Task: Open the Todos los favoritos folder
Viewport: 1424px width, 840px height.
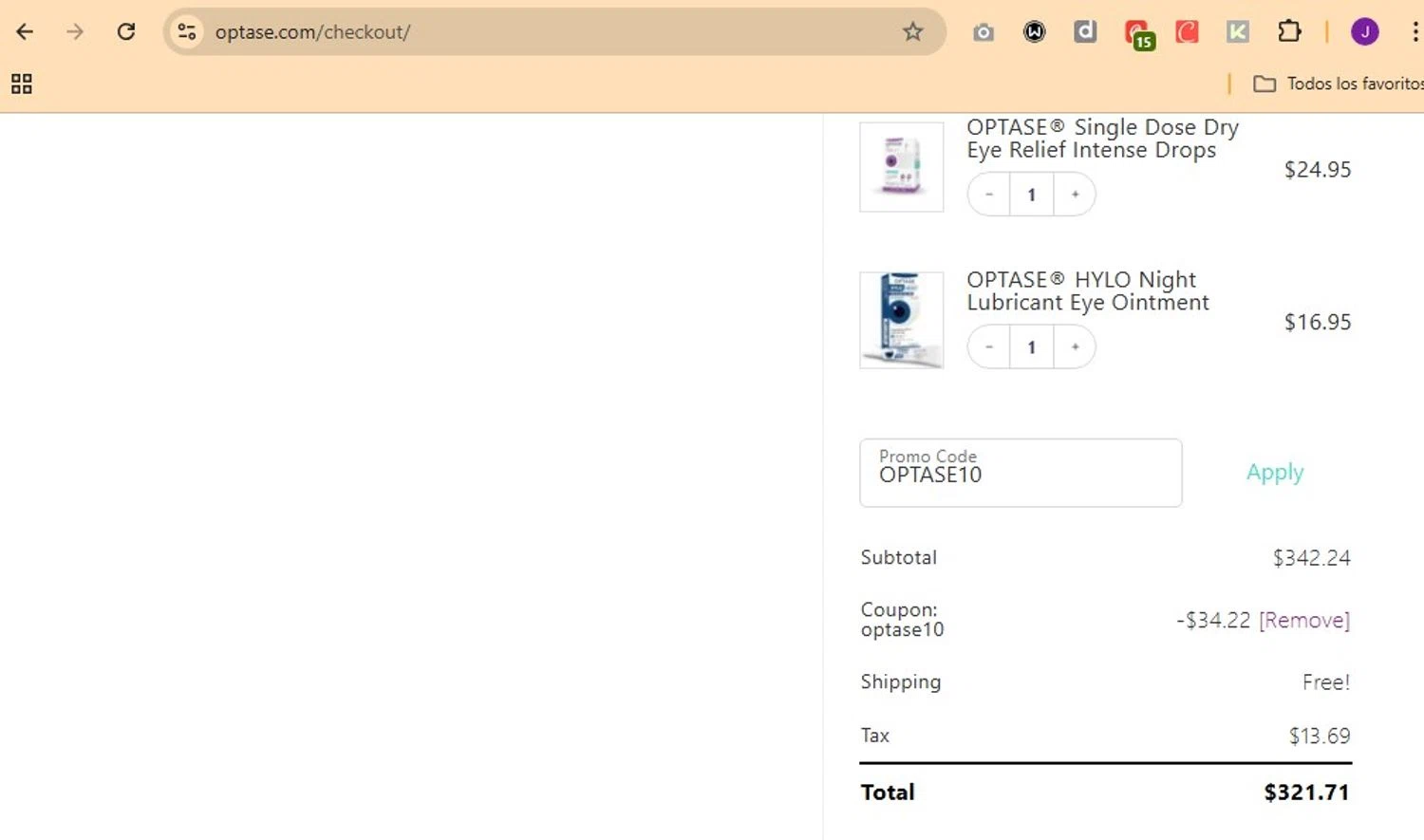Action: pyautogui.click(x=1338, y=84)
